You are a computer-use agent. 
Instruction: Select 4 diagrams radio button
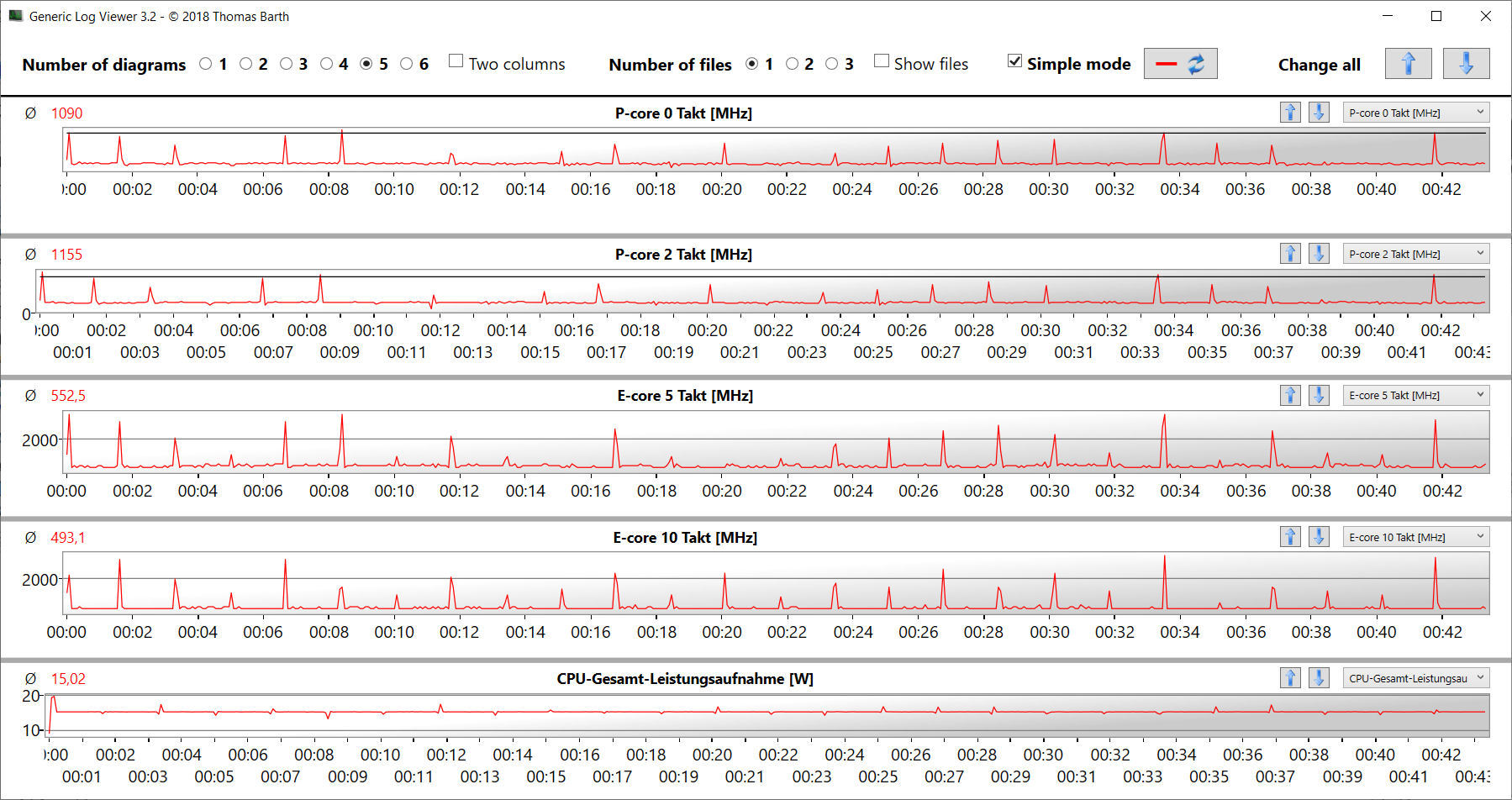tap(327, 64)
